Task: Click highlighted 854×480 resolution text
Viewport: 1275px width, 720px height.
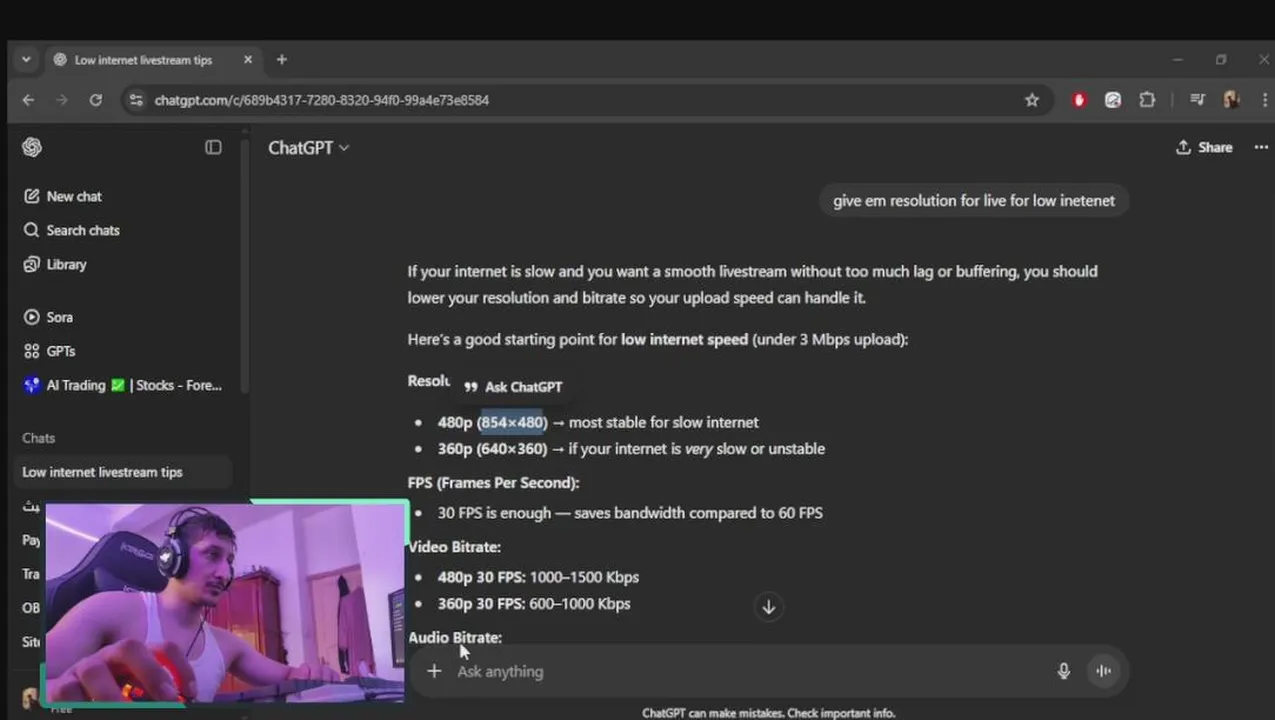Action: pyautogui.click(x=512, y=422)
